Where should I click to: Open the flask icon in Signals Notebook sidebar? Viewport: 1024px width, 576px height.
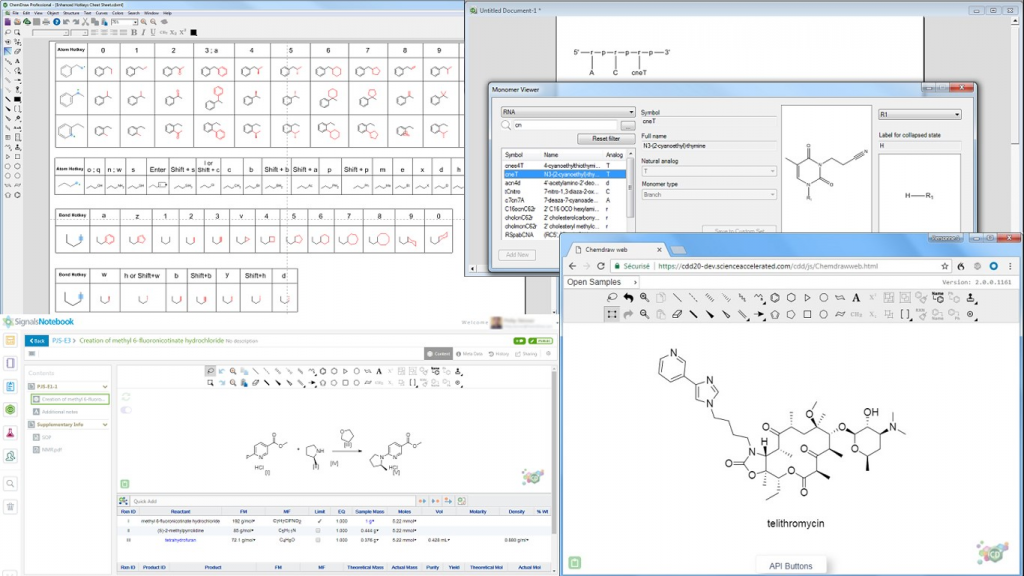pos(10,433)
